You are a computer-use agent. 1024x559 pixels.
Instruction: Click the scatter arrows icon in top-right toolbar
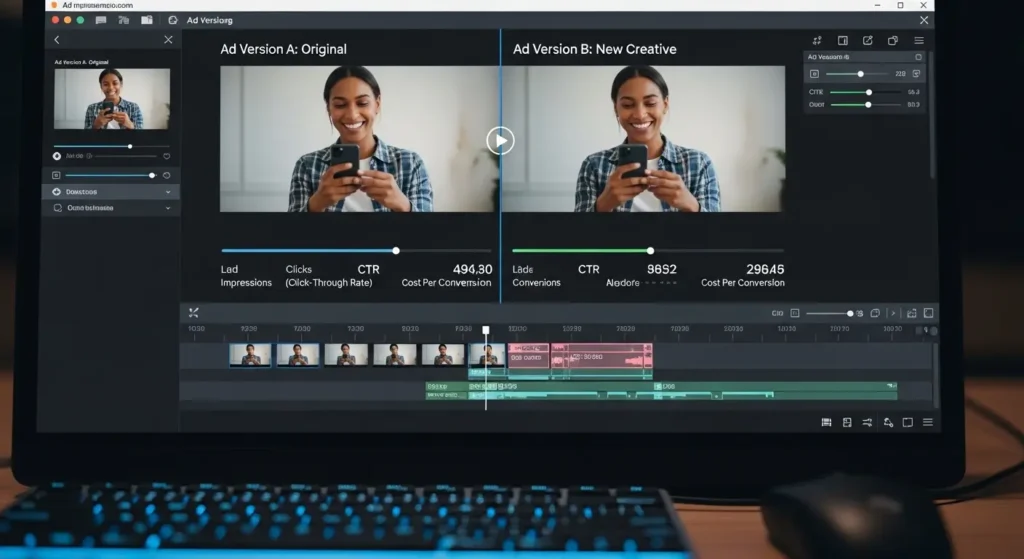[817, 41]
